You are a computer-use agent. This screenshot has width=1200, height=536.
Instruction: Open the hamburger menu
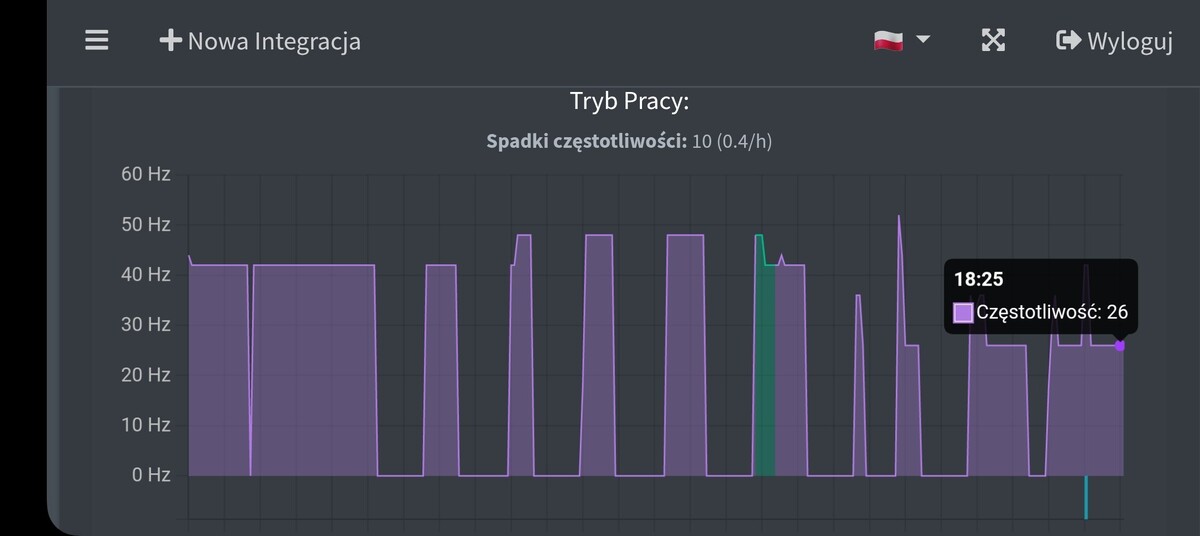tap(96, 41)
